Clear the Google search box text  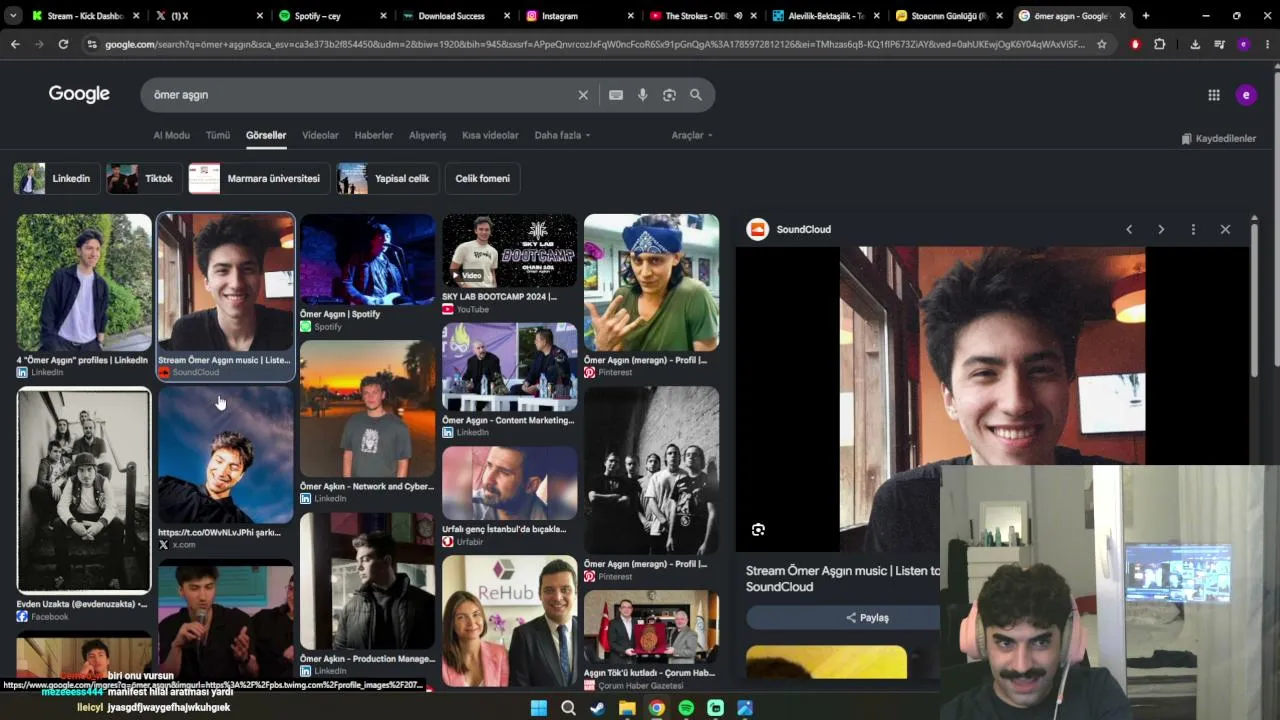pos(583,95)
